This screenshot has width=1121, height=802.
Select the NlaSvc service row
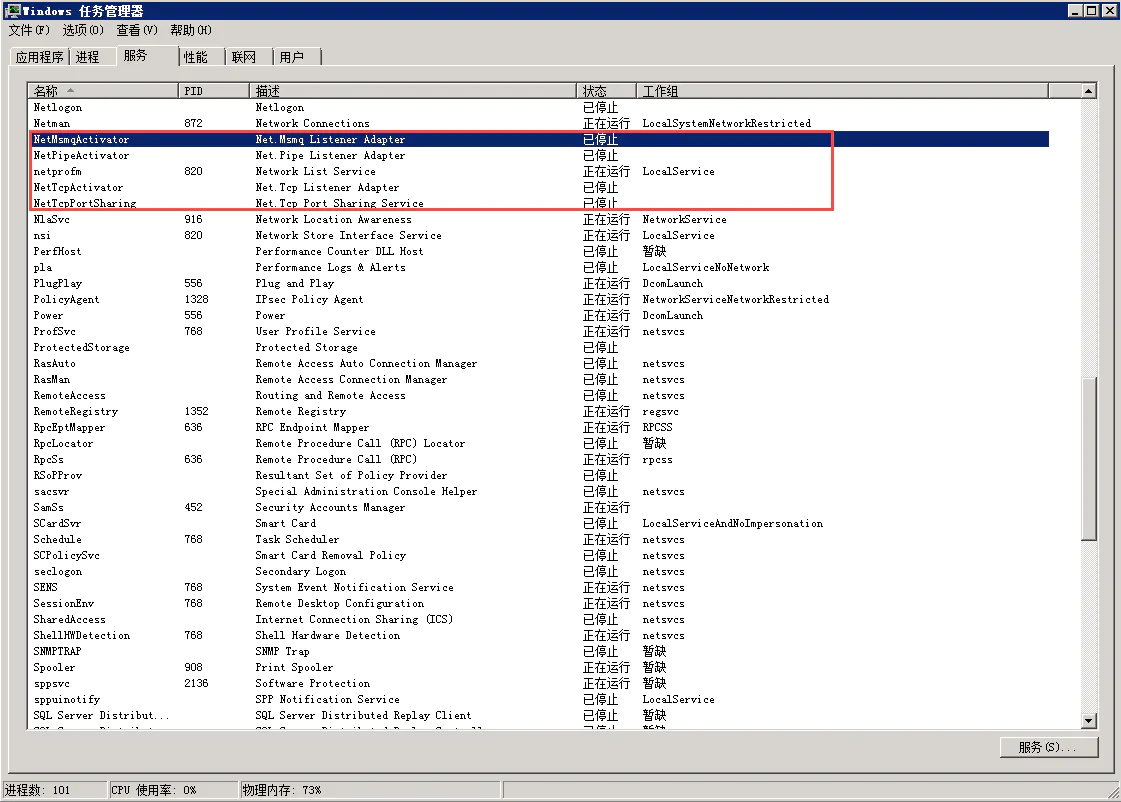coord(538,219)
